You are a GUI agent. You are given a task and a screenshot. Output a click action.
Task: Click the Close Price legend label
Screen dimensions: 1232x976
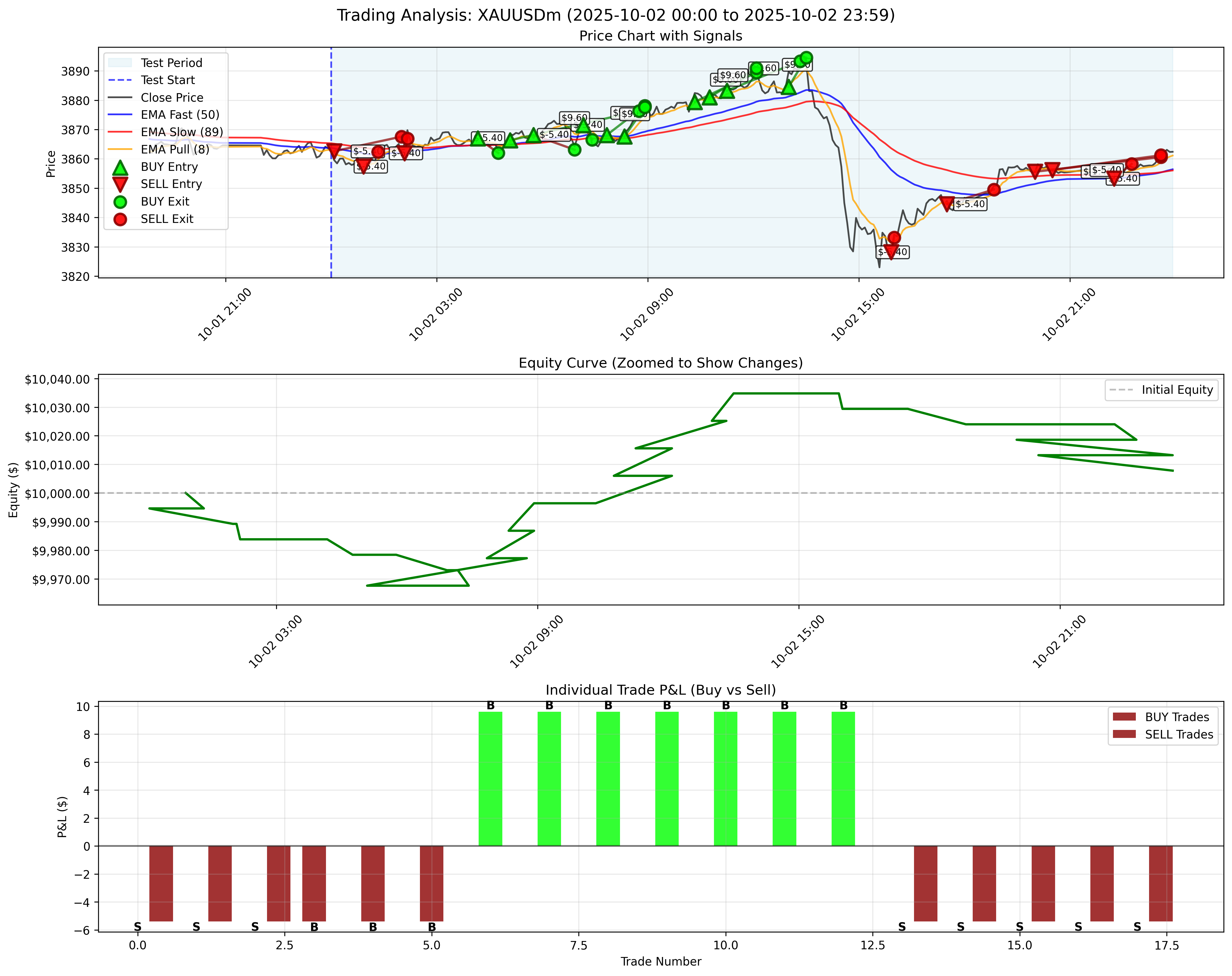tap(172, 98)
